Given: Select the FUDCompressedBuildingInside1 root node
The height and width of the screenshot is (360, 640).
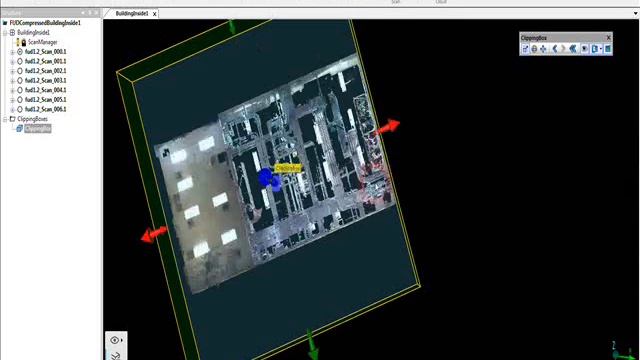Looking at the screenshot, I should click(45, 23).
